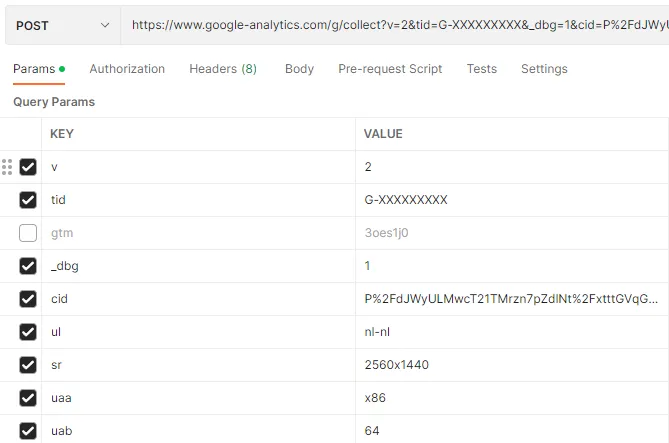
Task: Open the POST method dropdown
Action: click(x=62, y=25)
